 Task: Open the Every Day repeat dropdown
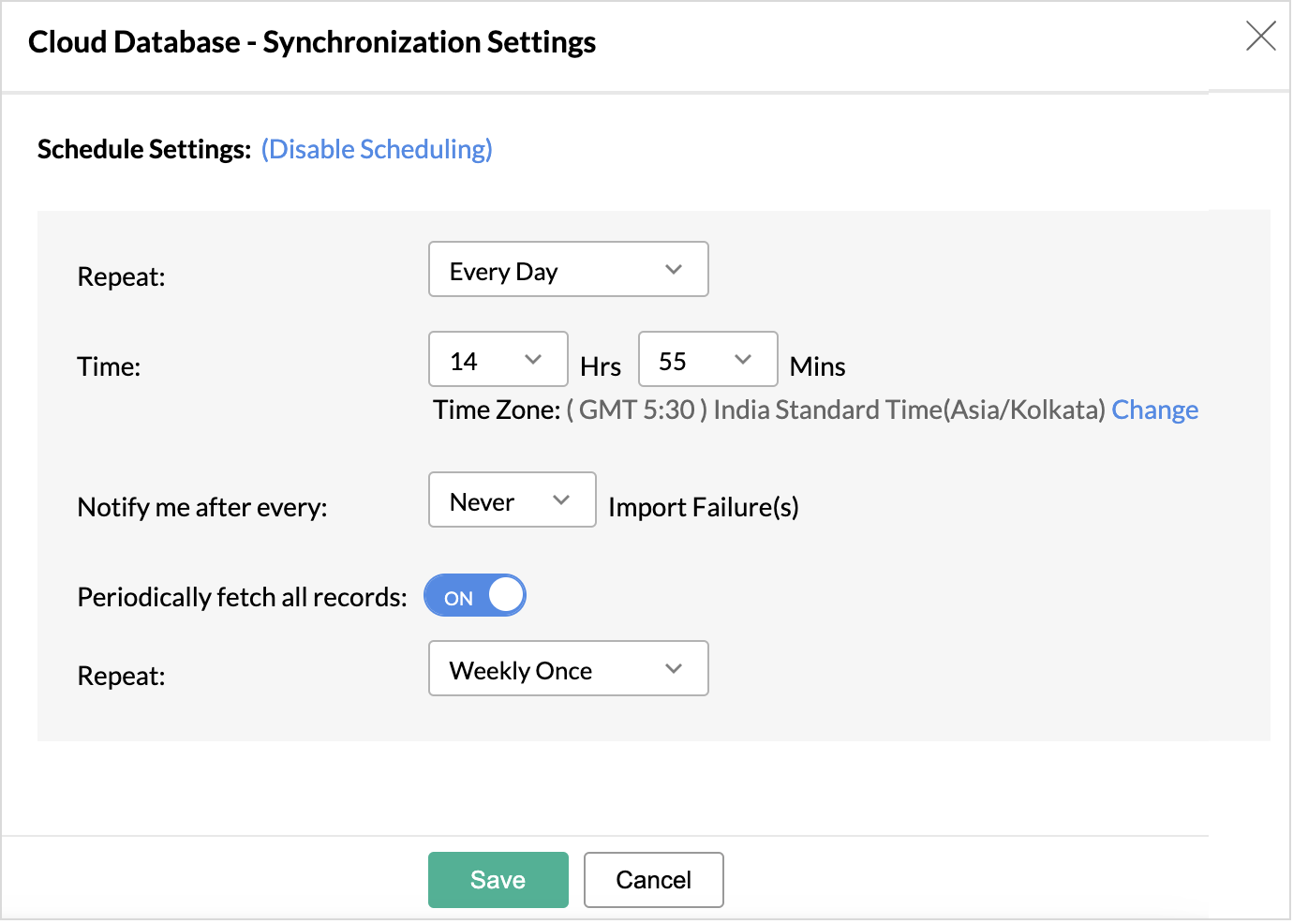(568, 270)
